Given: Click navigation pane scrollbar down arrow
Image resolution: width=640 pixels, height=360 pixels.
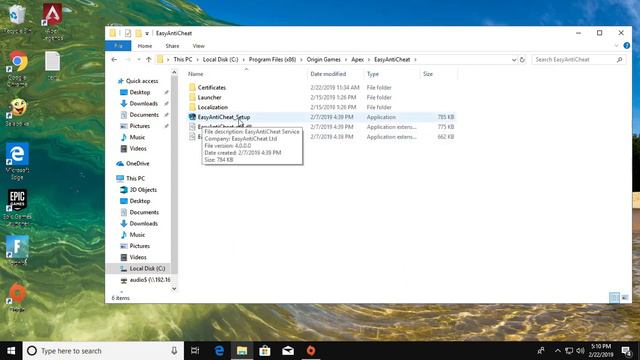Looking at the screenshot, I should pos(174,289).
